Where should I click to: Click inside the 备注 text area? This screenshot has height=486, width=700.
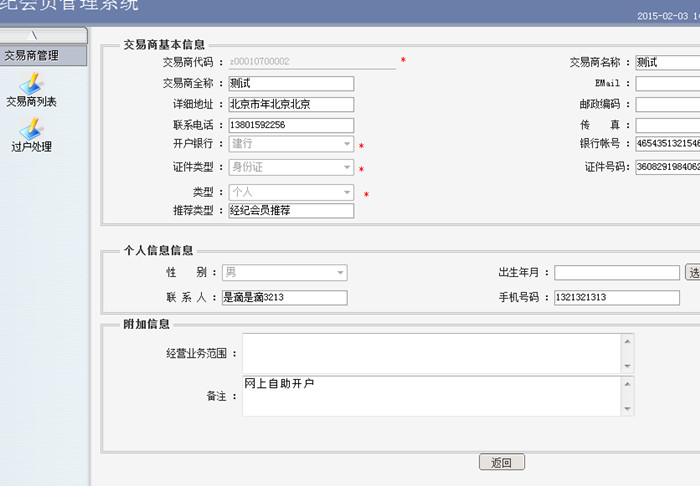(430, 396)
